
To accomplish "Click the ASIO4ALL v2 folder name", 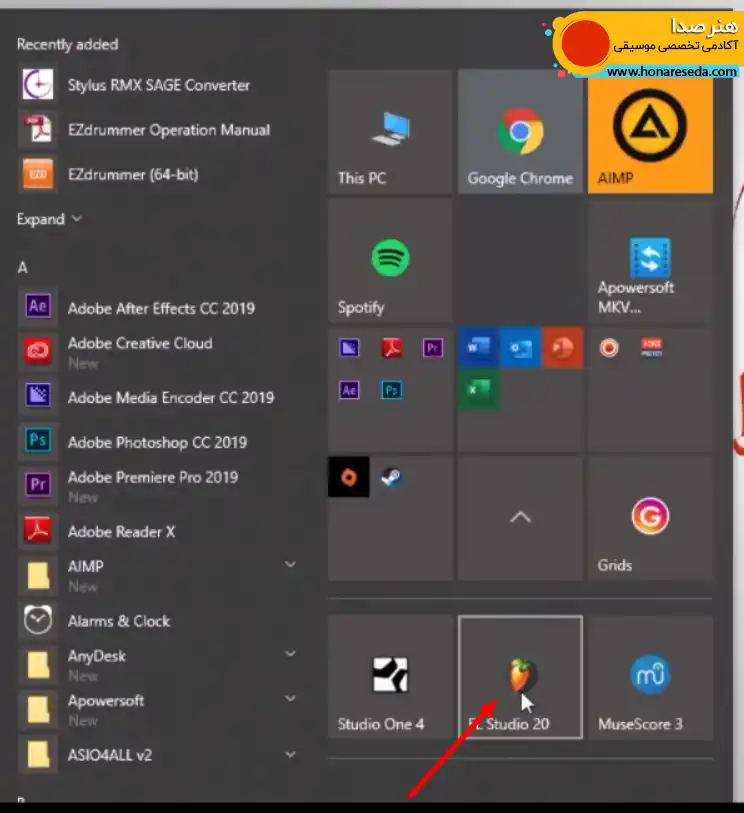I will [x=110, y=755].
